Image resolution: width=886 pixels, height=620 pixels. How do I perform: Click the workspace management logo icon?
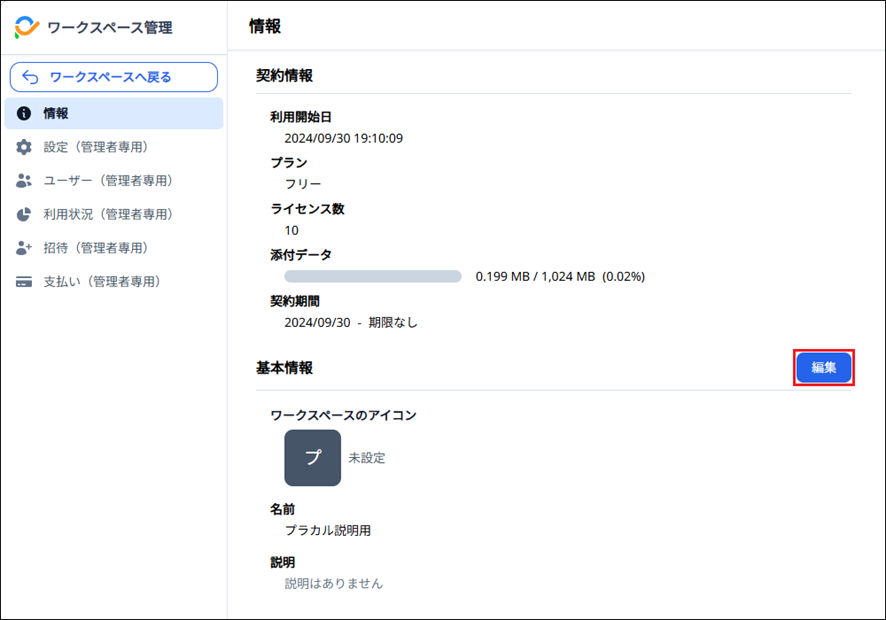[x=26, y=28]
